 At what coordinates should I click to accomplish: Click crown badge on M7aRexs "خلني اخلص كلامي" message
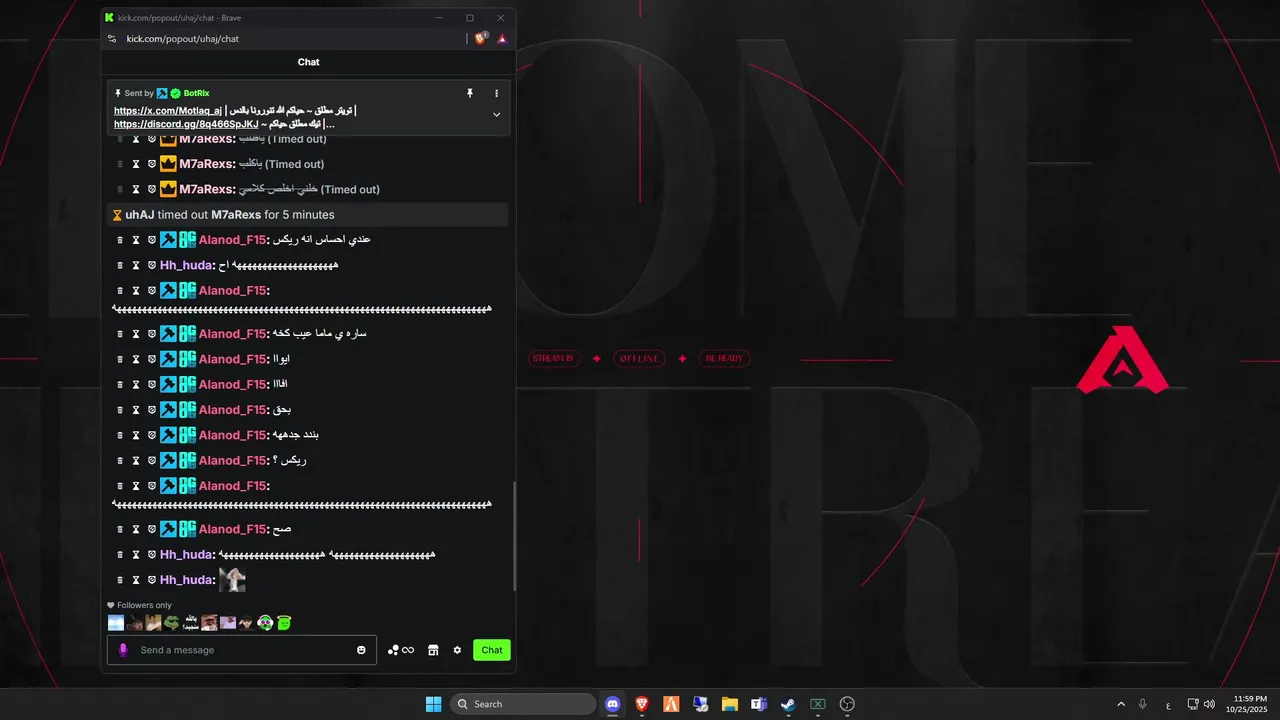(168, 189)
